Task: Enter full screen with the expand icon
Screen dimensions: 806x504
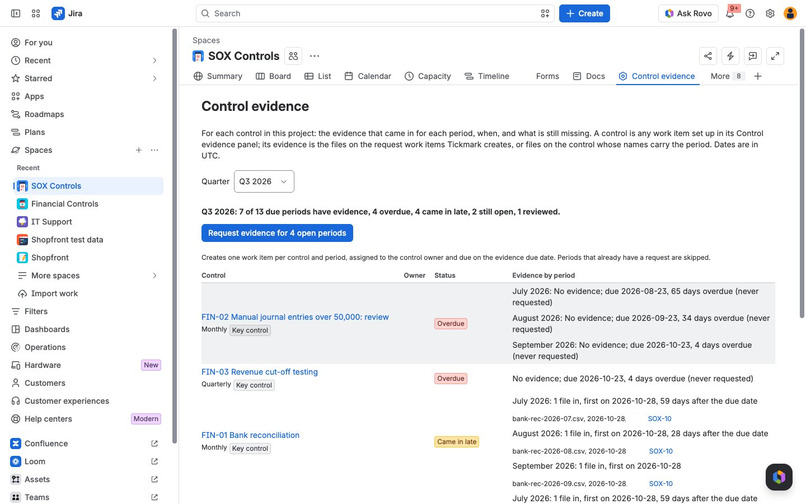Action: tap(775, 56)
